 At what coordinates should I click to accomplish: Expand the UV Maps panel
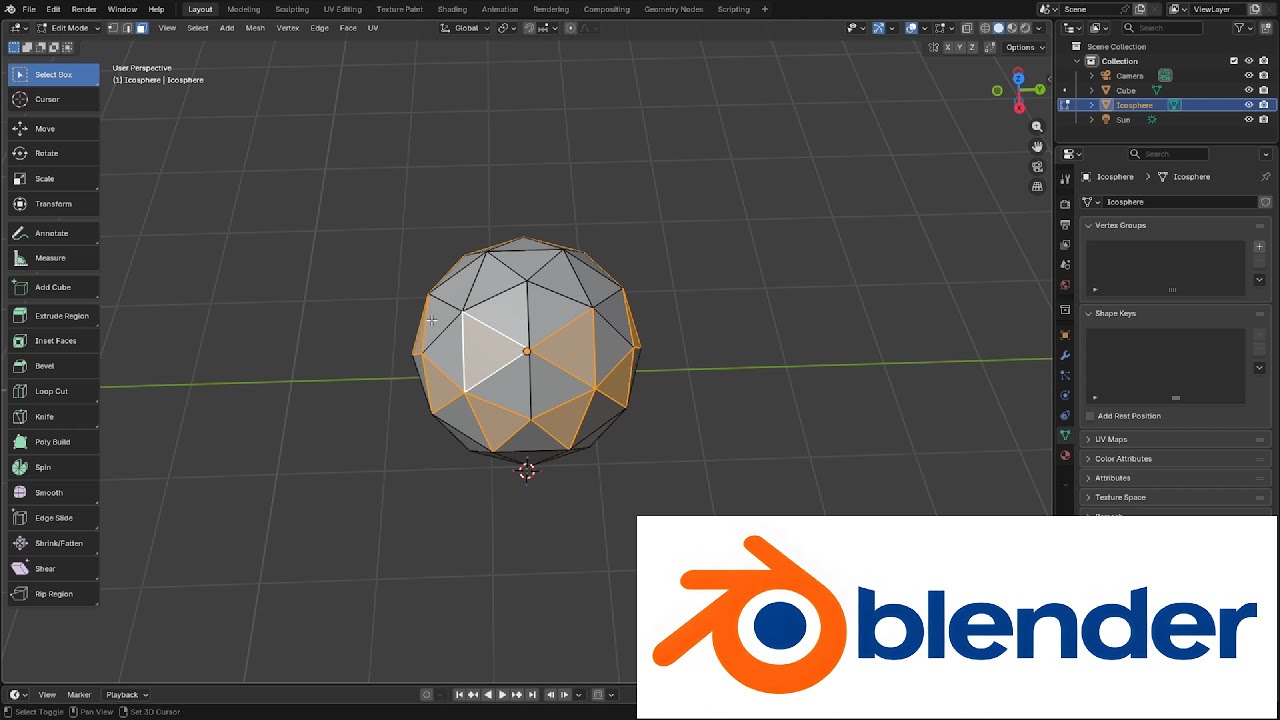[1173, 439]
